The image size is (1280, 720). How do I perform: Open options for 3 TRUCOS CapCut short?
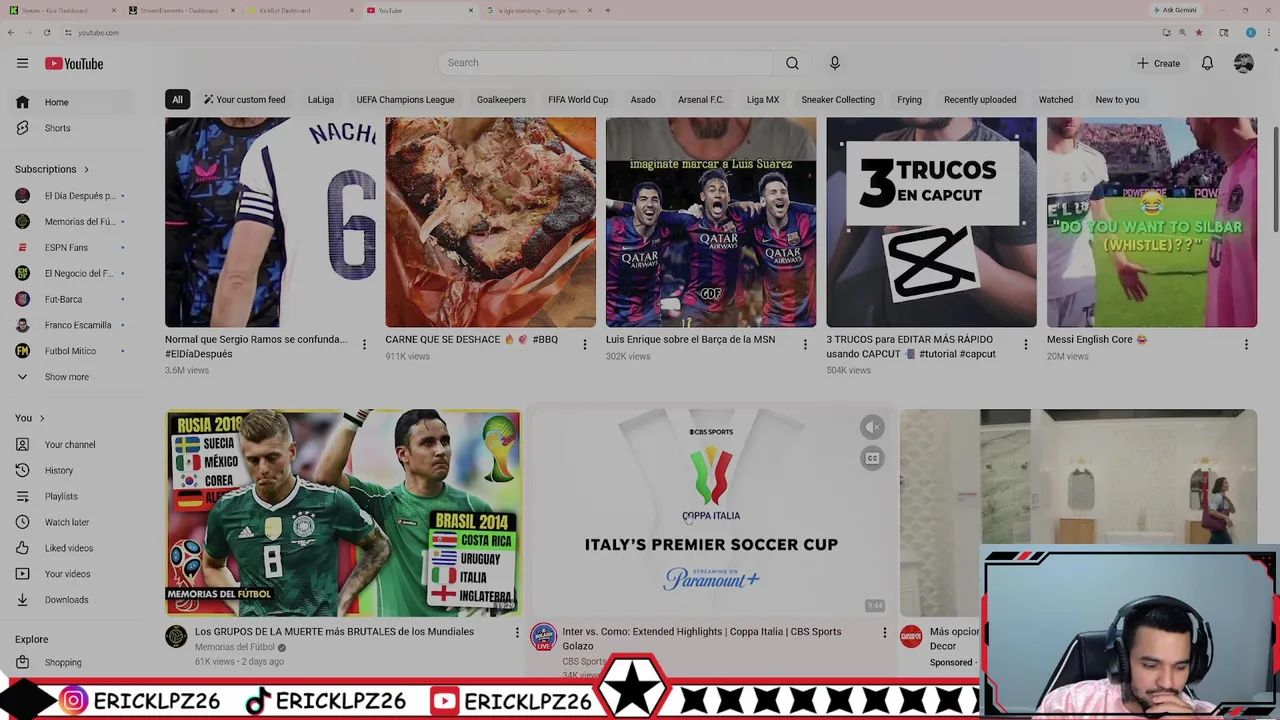pyautogui.click(x=1025, y=344)
